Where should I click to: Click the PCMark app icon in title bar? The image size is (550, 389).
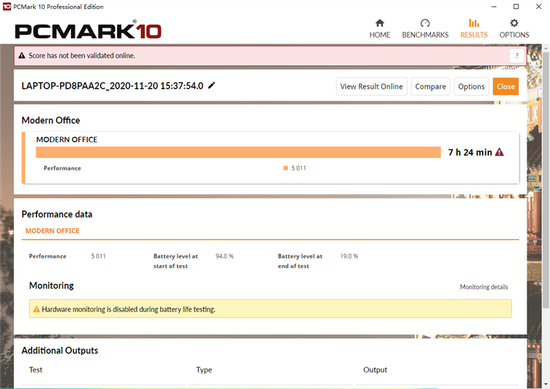(x=7, y=6)
